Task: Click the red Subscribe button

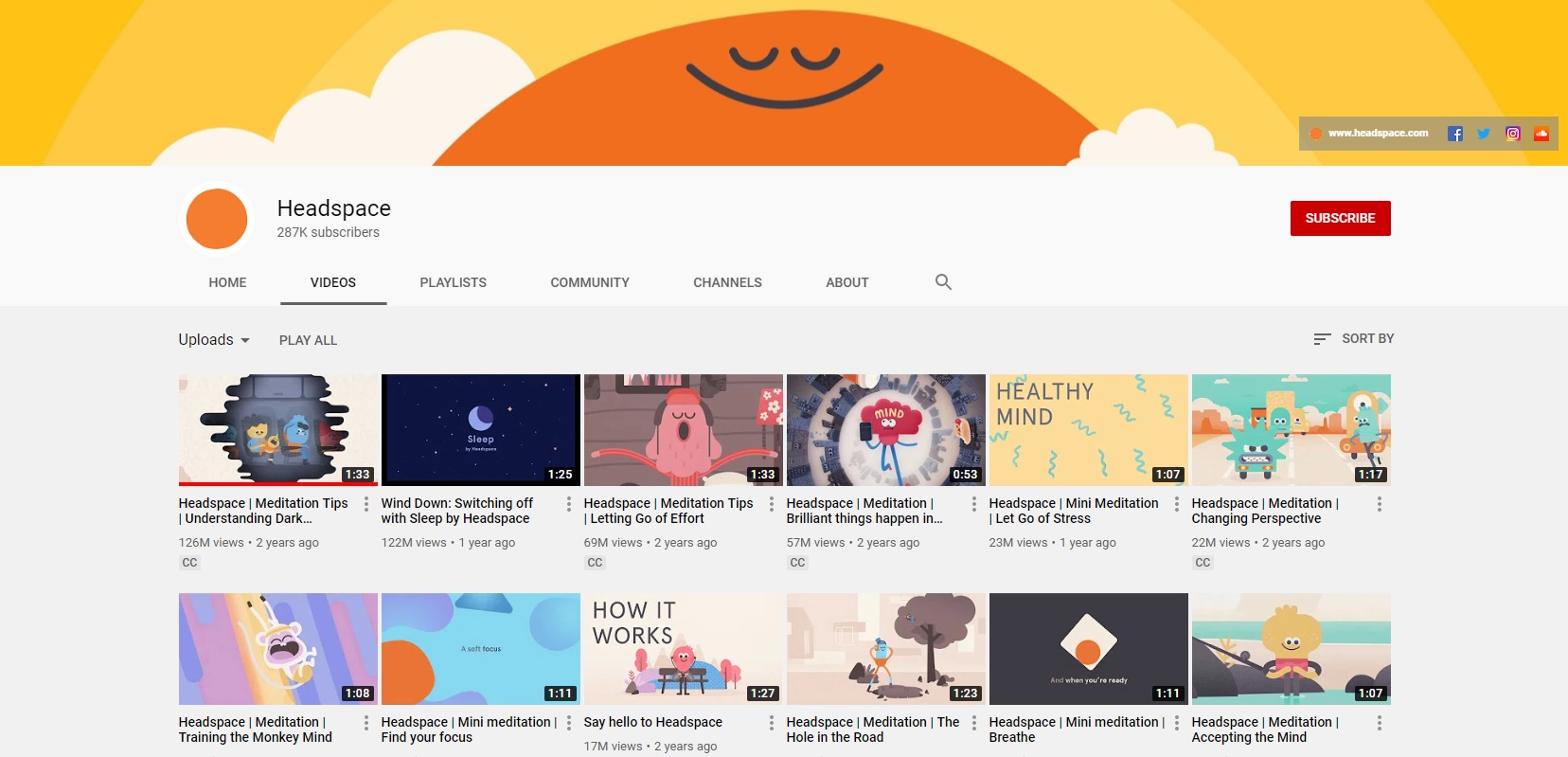Action: [x=1340, y=218]
